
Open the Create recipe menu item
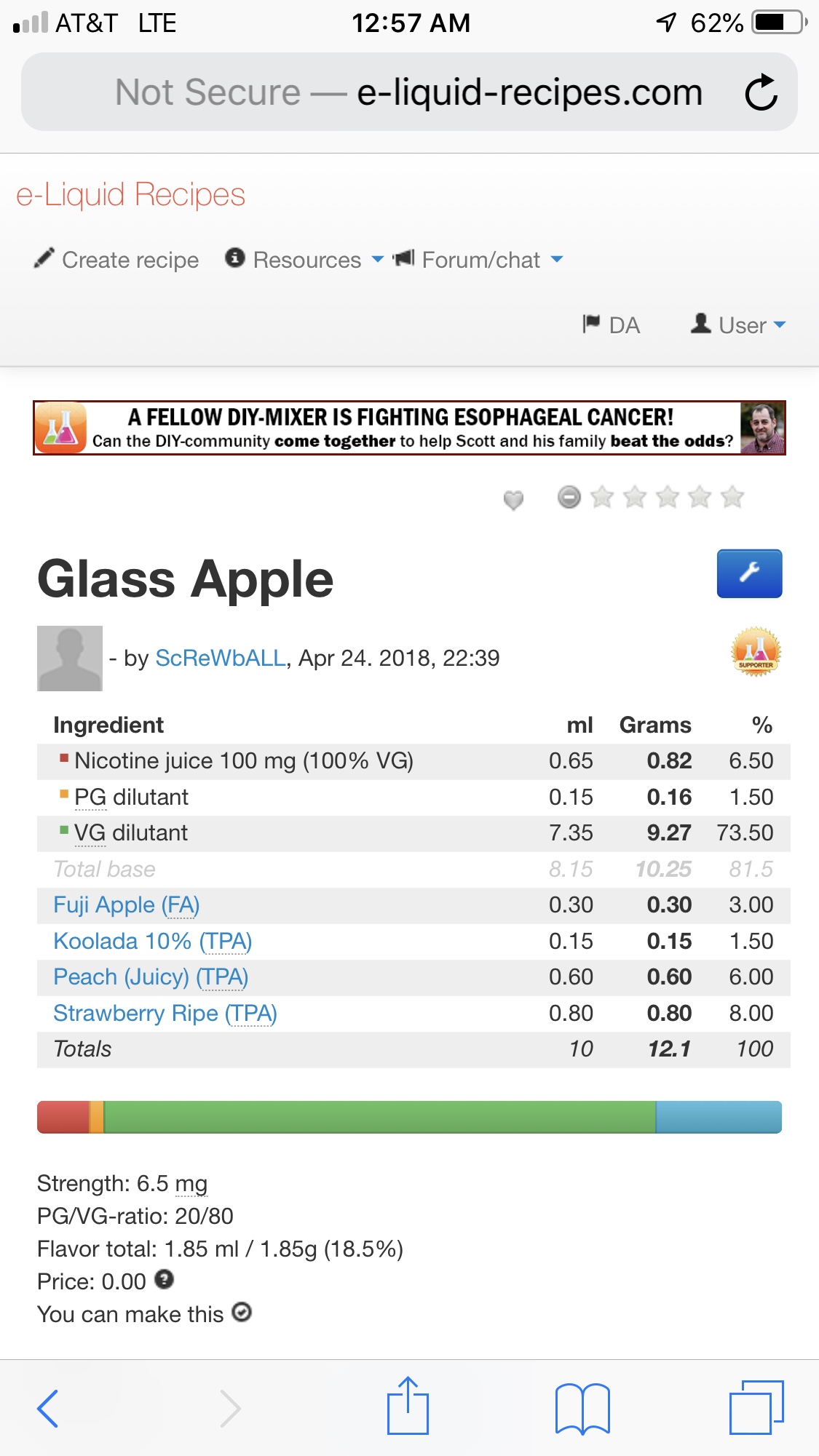click(x=117, y=260)
